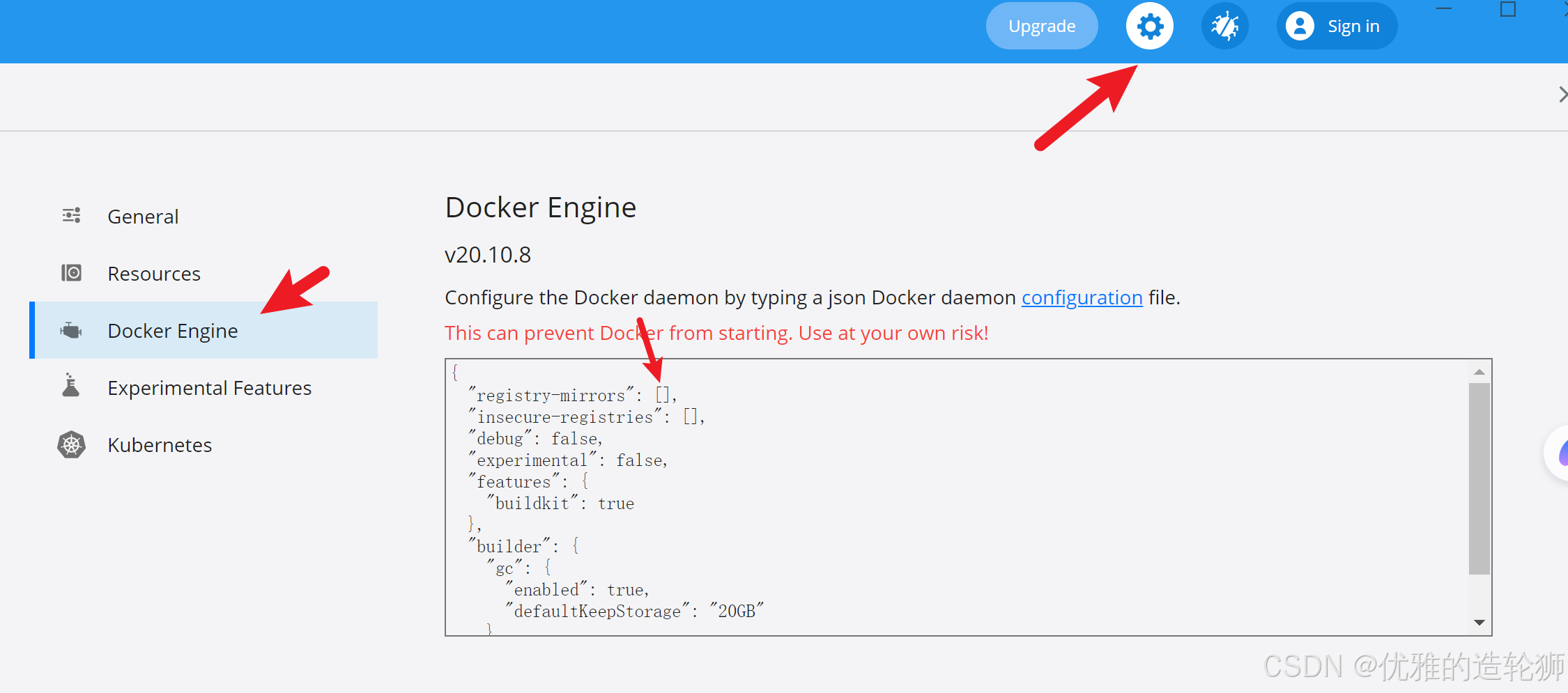
Task: Open the Kubernetes settings section
Action: [x=160, y=445]
